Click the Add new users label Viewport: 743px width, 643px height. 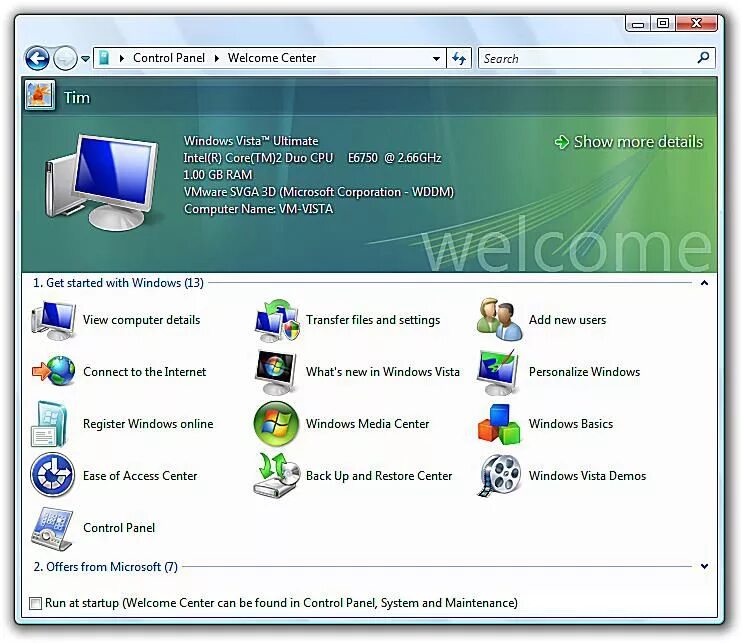(x=567, y=320)
